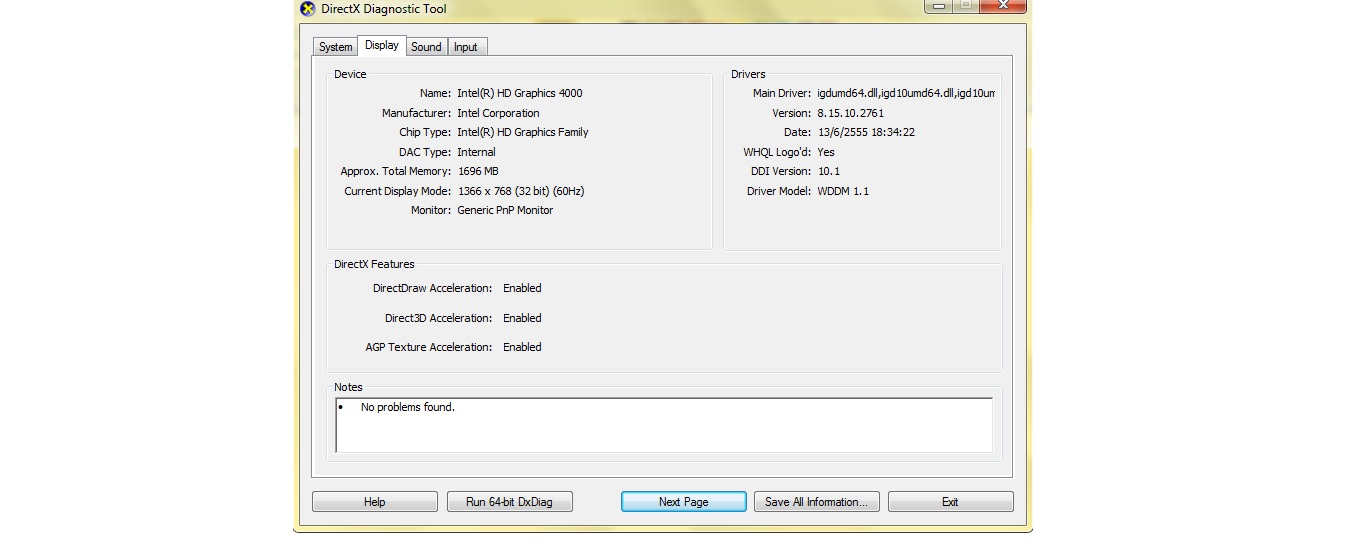
Task: Click device name 'Intel(R) HD Graphics 4000'
Action: tap(520, 93)
